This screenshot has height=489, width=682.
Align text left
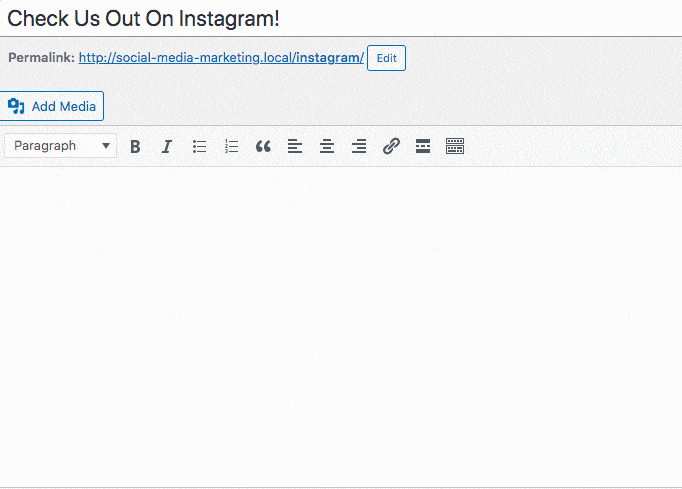pos(295,146)
